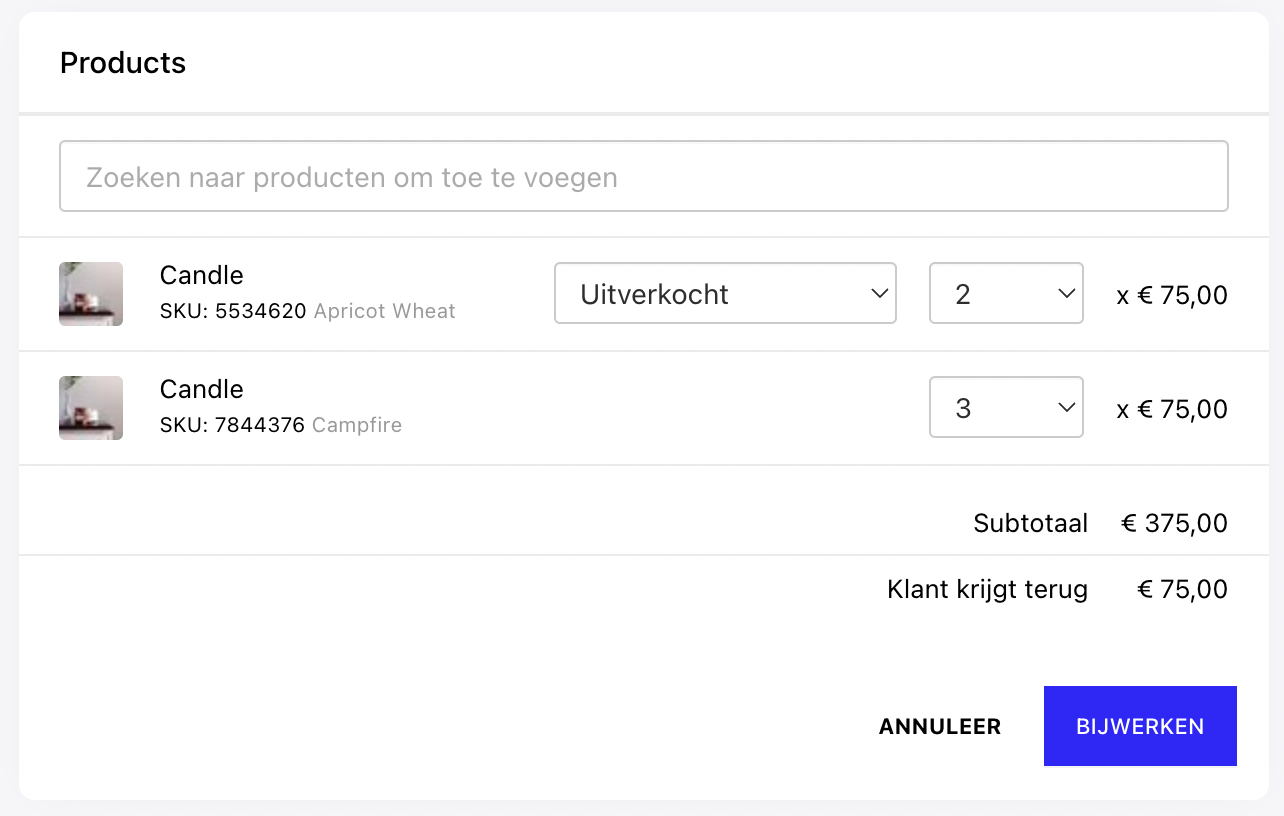Click the Klant krijgt terug refund amount
Viewport: 1284px width, 816px height.
tap(1182, 589)
